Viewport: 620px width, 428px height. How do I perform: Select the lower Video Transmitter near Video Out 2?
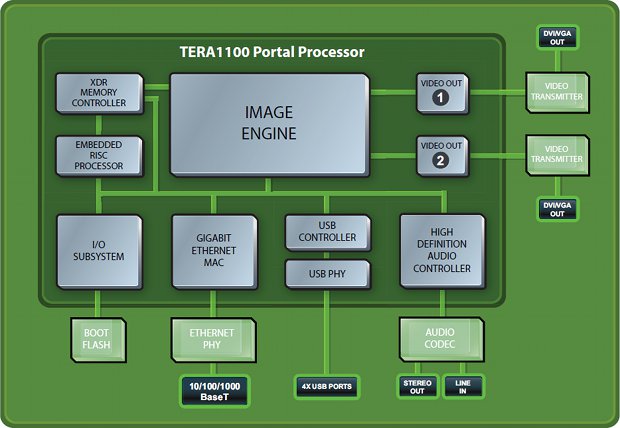click(557, 155)
